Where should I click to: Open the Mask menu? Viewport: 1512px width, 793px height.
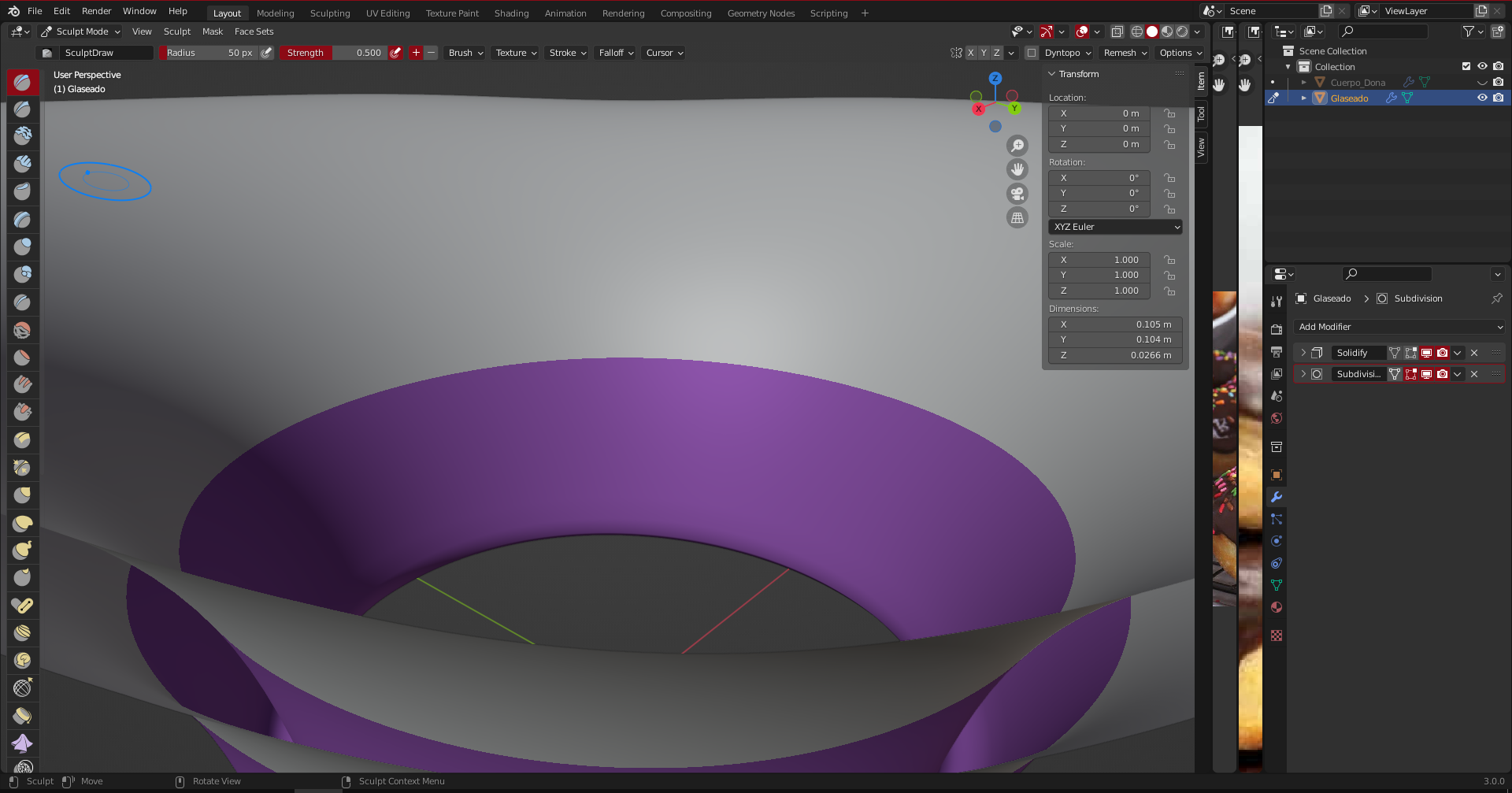213,31
